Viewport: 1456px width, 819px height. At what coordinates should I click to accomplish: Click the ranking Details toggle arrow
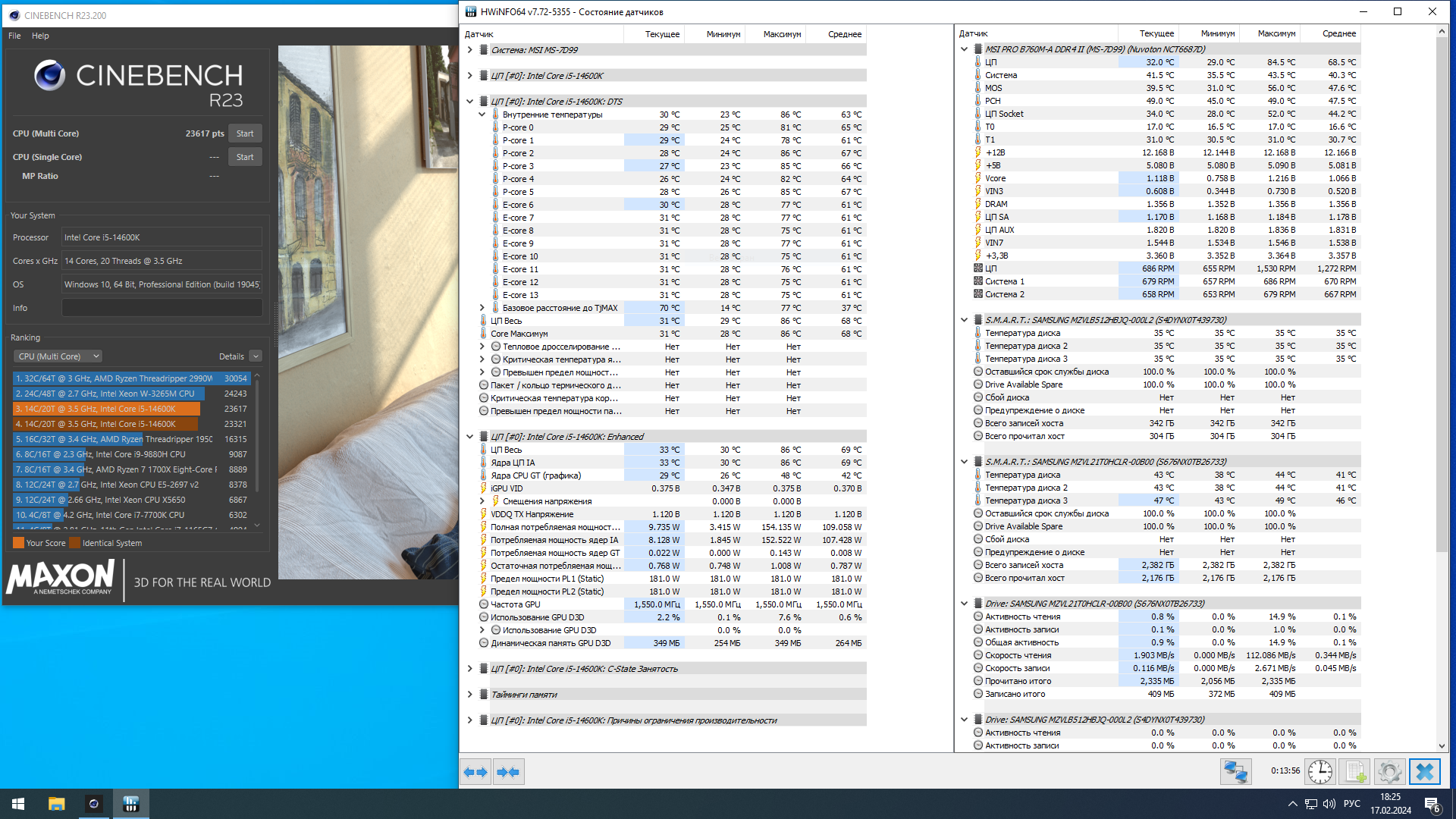tap(256, 356)
